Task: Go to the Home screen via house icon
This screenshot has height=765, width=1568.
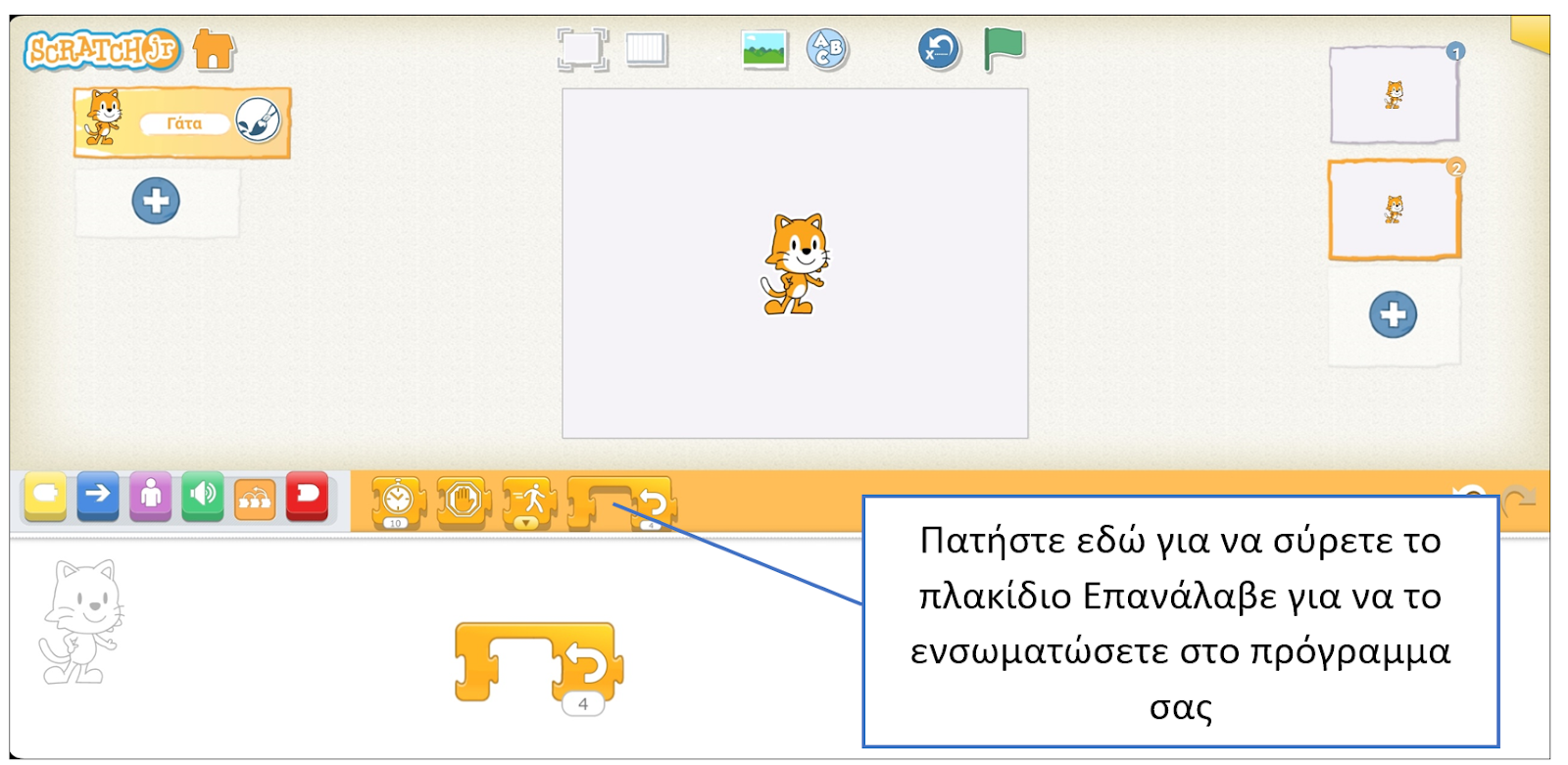Action: pos(214,49)
